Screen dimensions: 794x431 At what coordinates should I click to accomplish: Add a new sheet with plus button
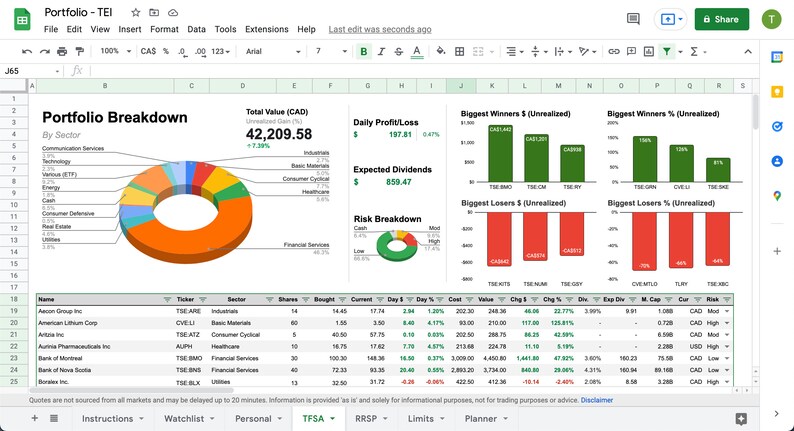click(x=34, y=418)
